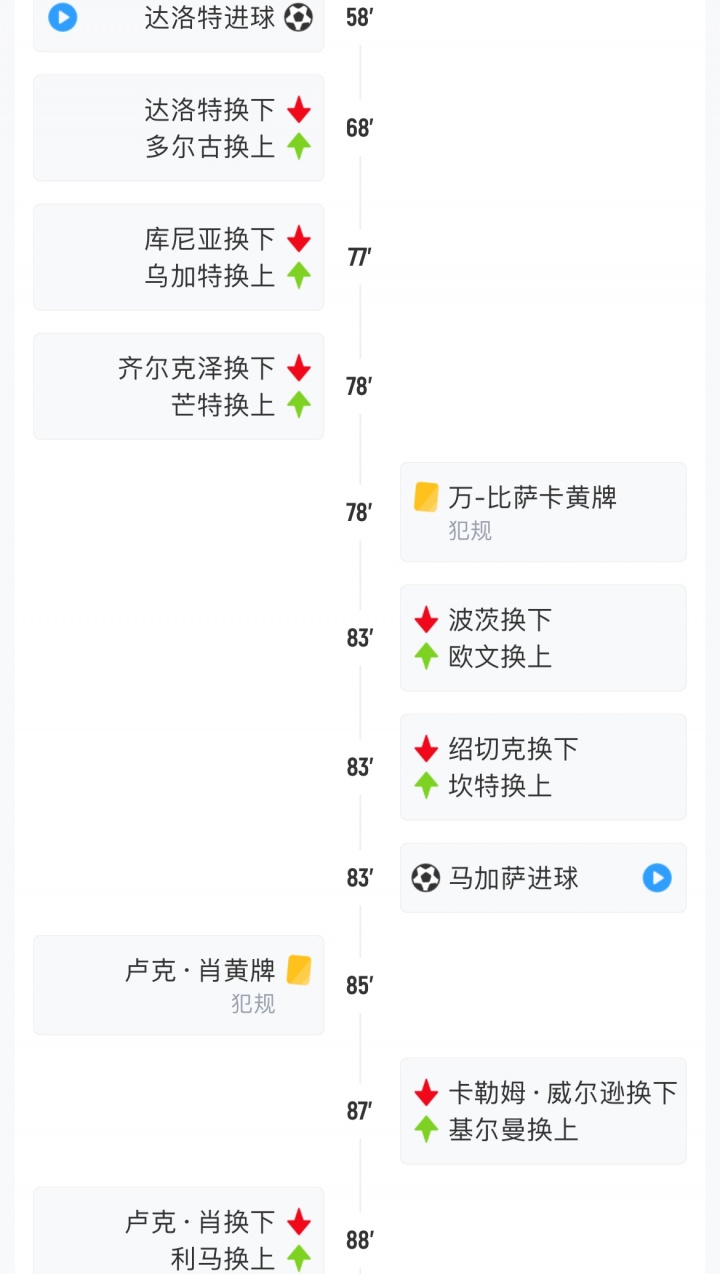Click the yellow card icon beside 卢克·肖黄牌

click(x=299, y=970)
